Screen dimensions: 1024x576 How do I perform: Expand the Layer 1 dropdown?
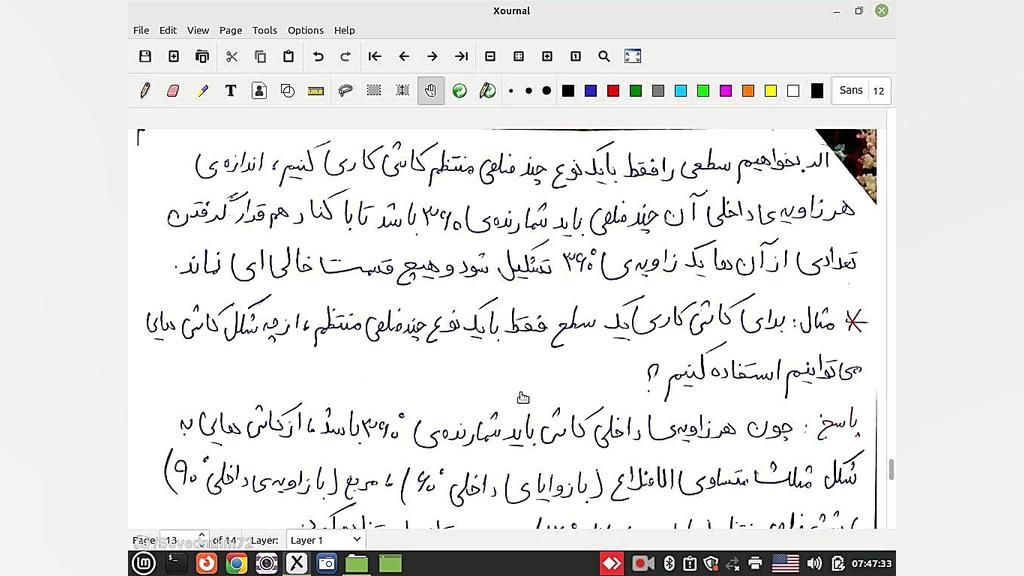[x=325, y=540]
